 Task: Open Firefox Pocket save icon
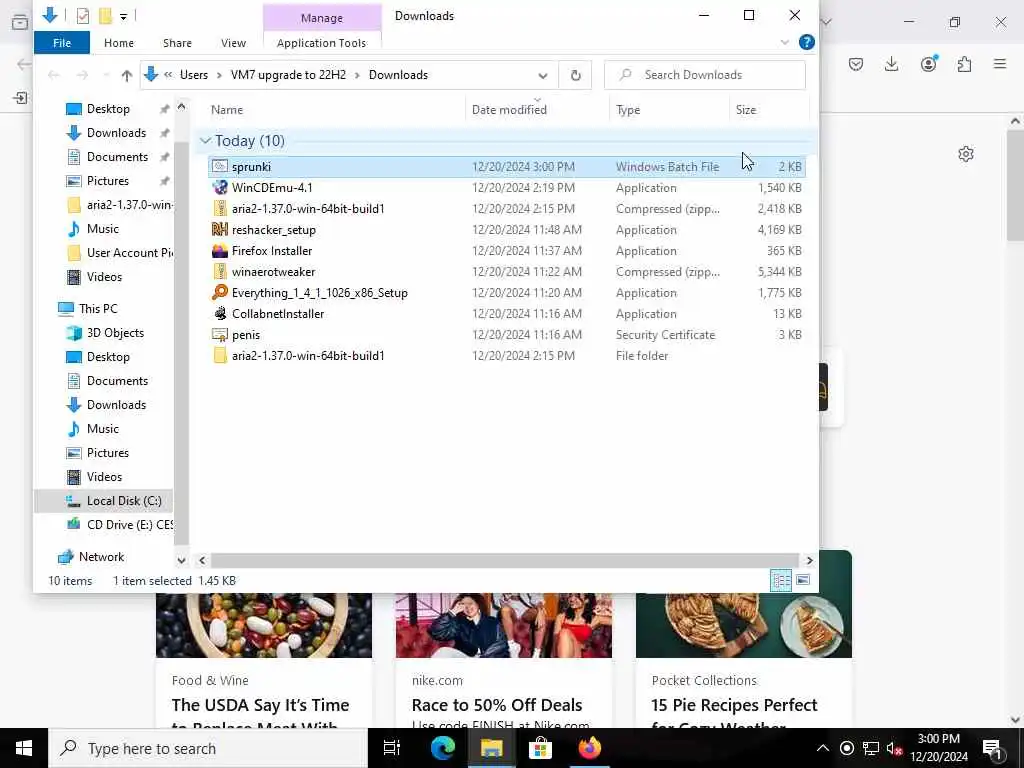coord(856,64)
